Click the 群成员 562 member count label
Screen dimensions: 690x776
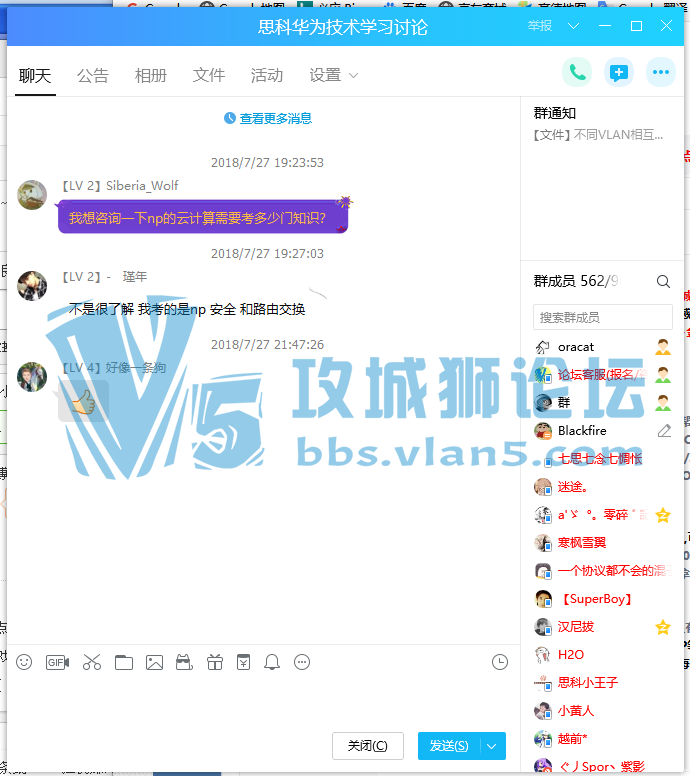click(x=576, y=281)
